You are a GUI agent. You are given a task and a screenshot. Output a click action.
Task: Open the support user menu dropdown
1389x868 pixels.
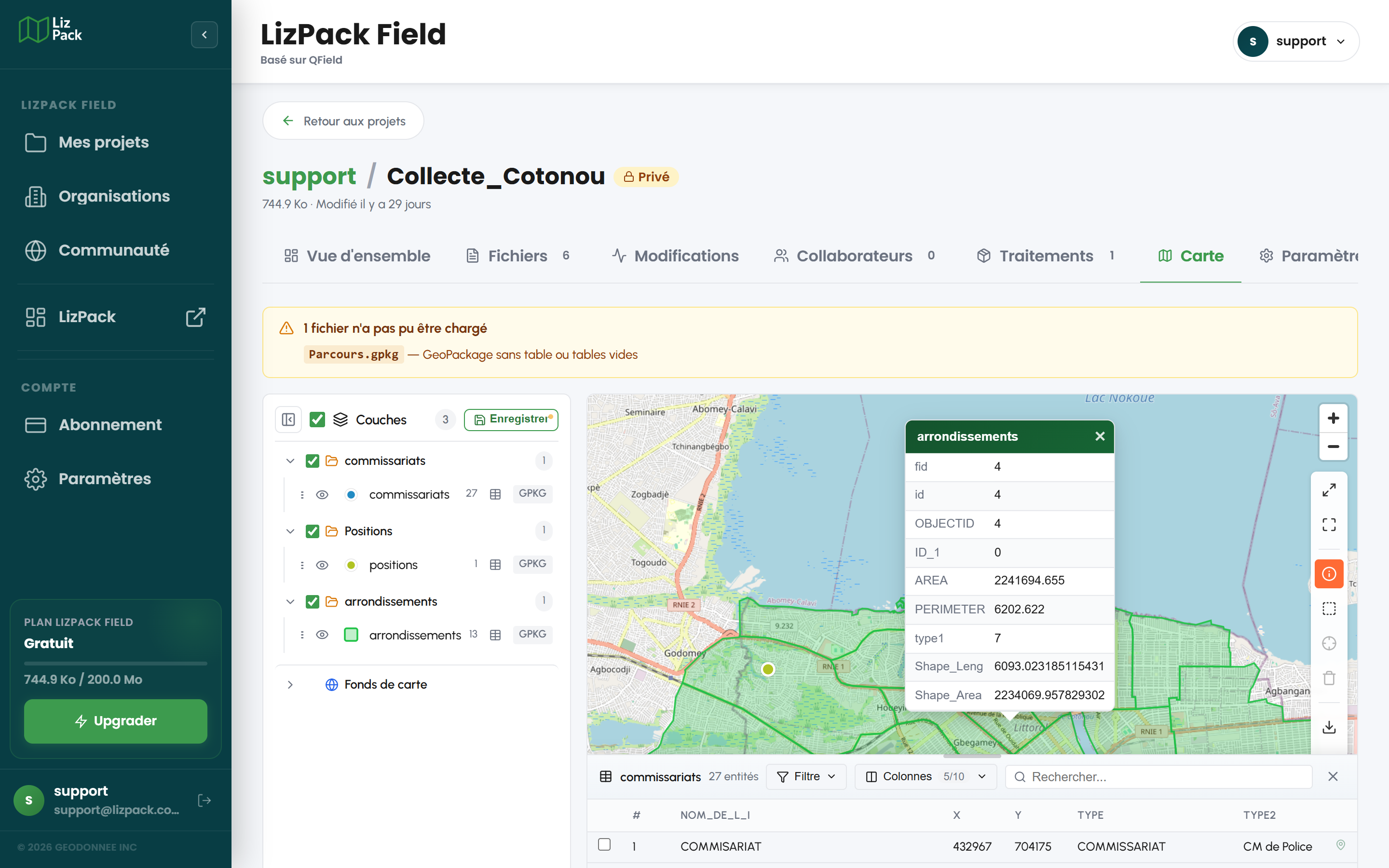tap(1296, 41)
